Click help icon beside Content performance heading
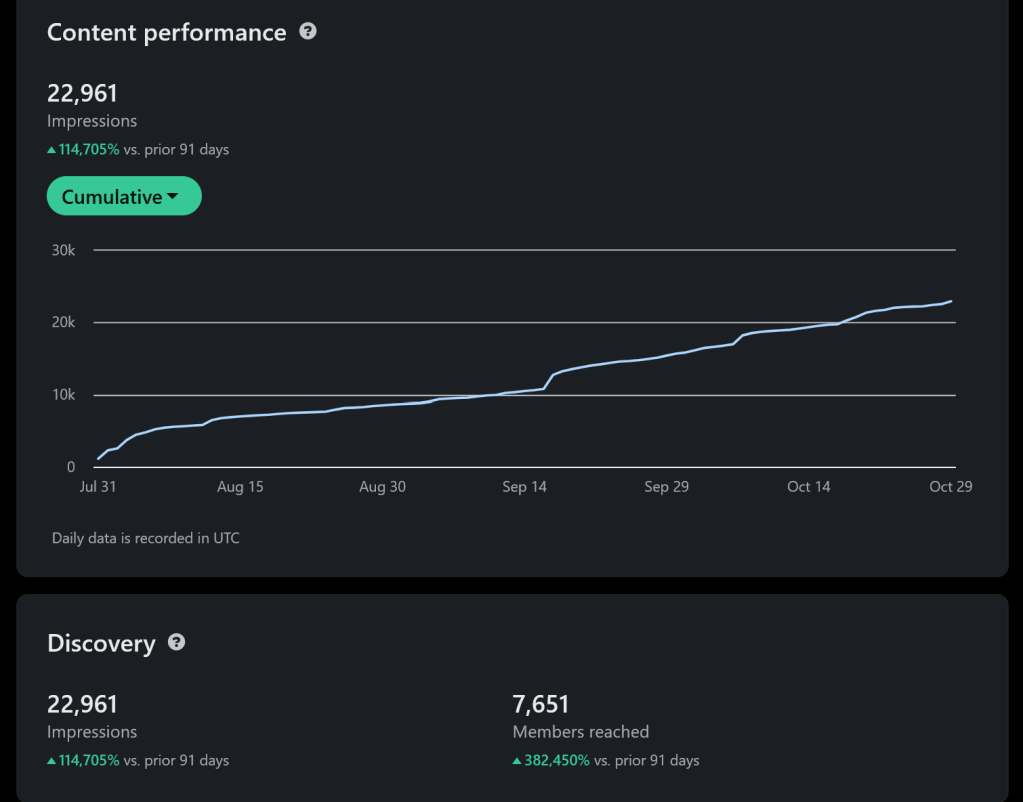Image resolution: width=1023 pixels, height=802 pixels. pos(308,32)
